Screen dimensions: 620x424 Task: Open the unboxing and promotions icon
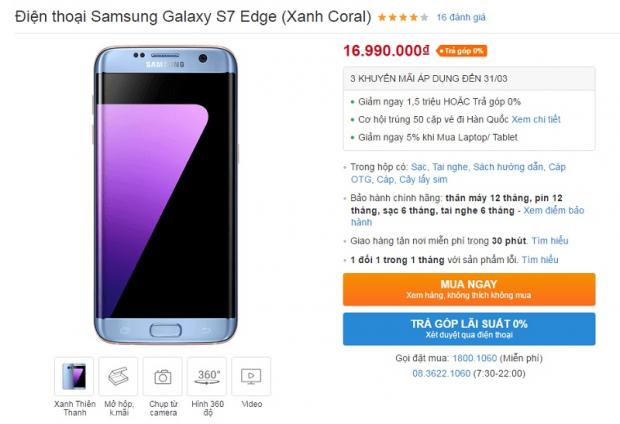[x=117, y=376]
